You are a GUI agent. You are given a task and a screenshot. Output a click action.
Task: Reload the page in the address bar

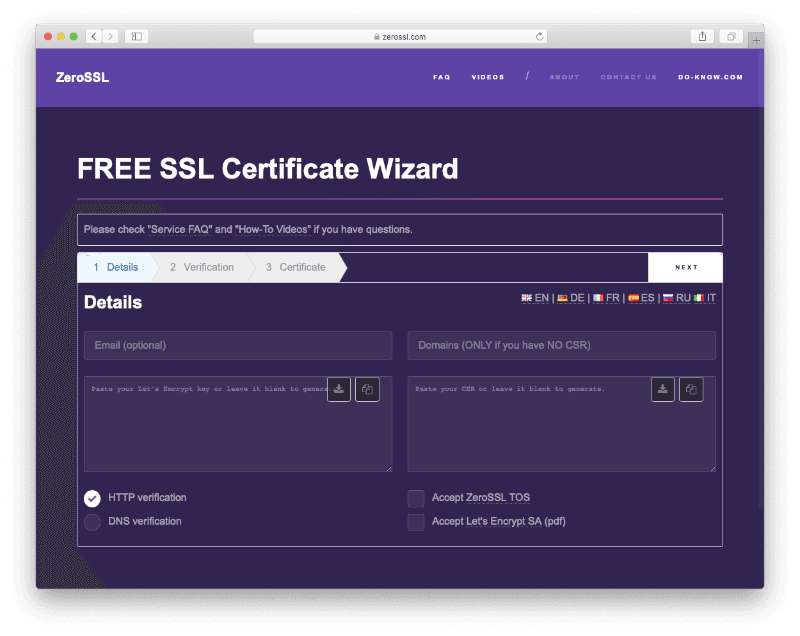(540, 36)
